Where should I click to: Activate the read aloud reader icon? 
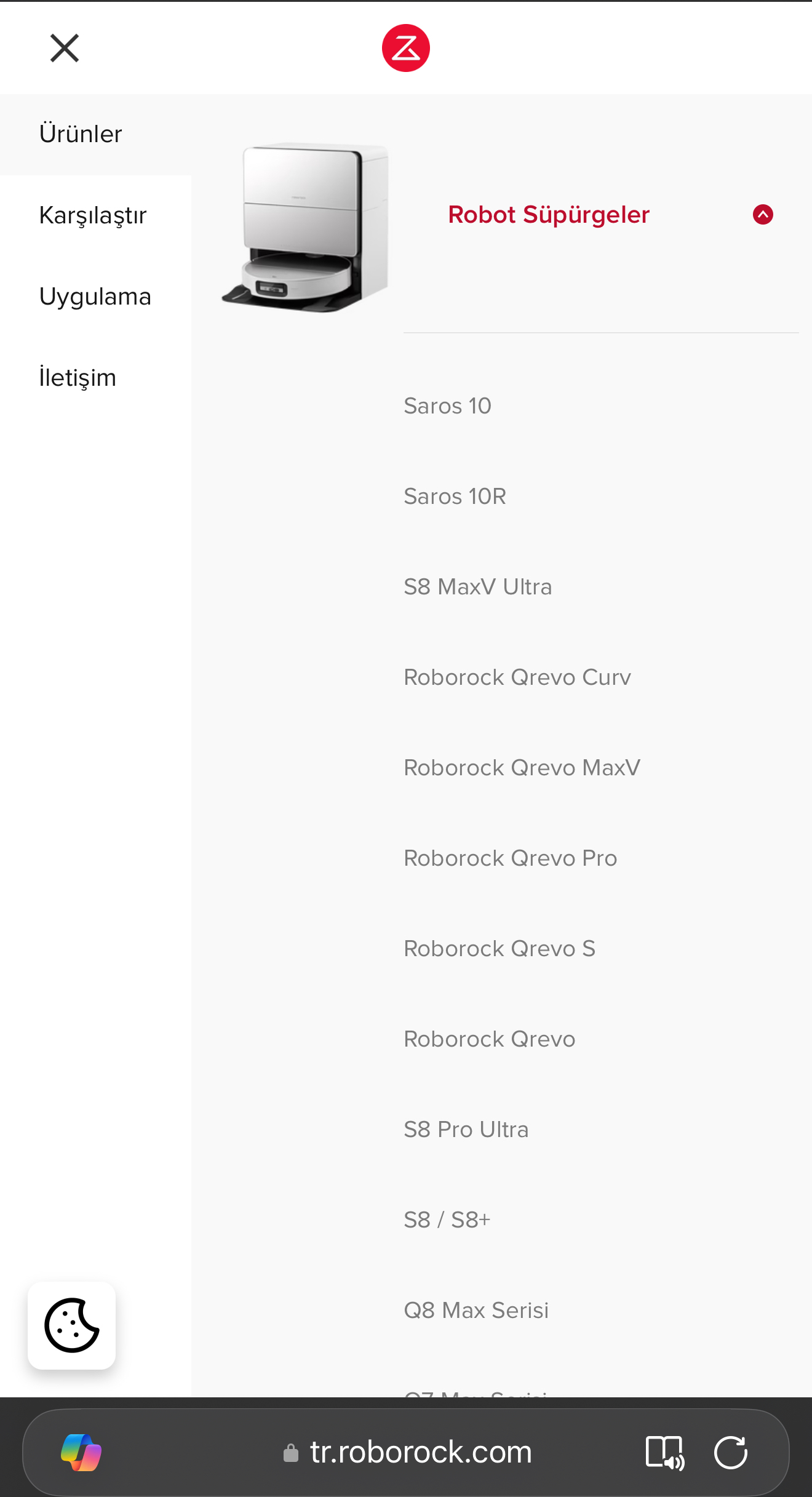coord(665,1453)
